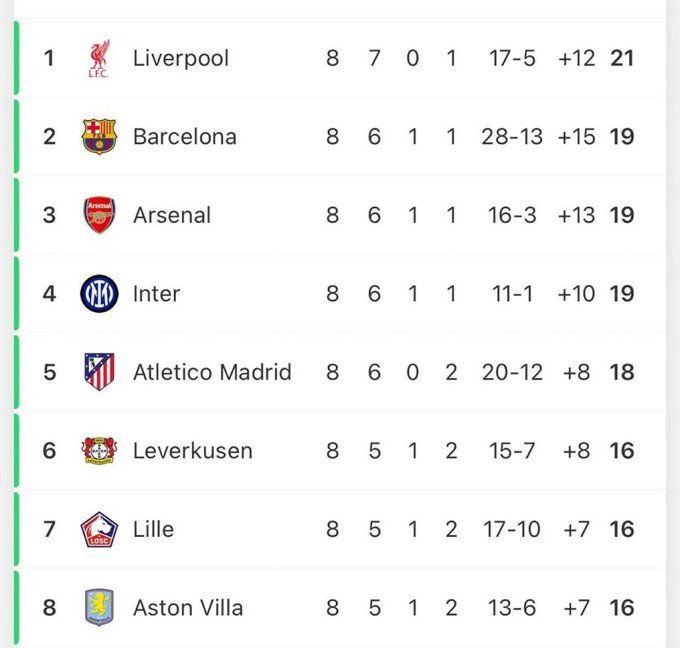Click Inter's 11-1 goals record
Image resolution: width=680 pixels, height=648 pixels.
[512, 294]
